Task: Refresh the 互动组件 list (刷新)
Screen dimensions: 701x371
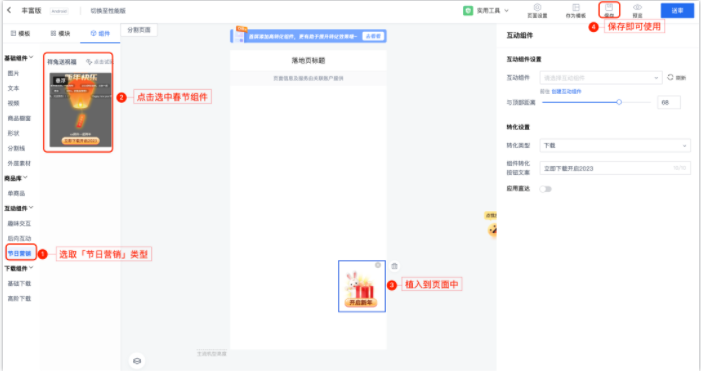Action: pyautogui.click(x=676, y=77)
